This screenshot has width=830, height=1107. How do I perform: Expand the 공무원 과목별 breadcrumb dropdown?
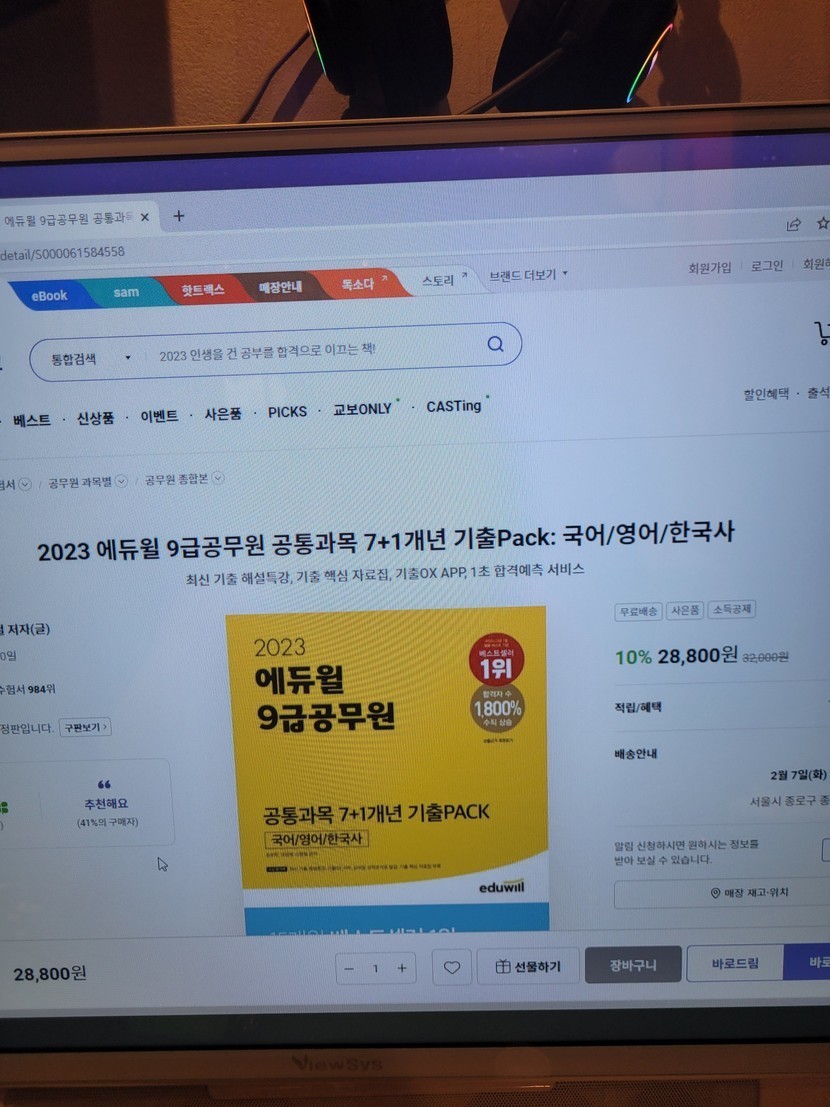click(121, 481)
